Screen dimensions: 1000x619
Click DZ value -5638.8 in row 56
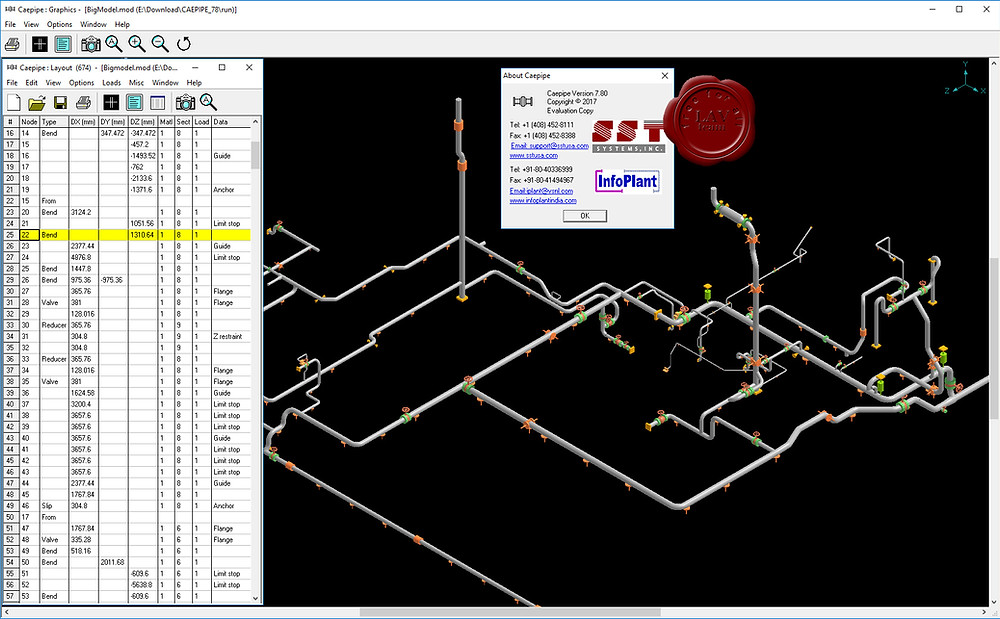(x=143, y=585)
